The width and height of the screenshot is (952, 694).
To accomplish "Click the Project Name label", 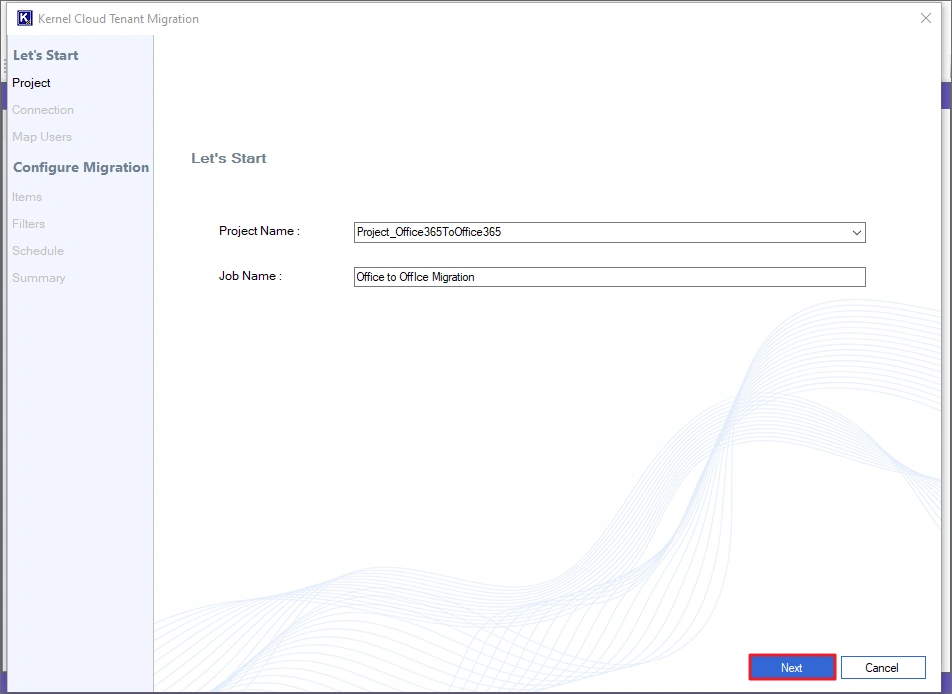I will 259,231.
